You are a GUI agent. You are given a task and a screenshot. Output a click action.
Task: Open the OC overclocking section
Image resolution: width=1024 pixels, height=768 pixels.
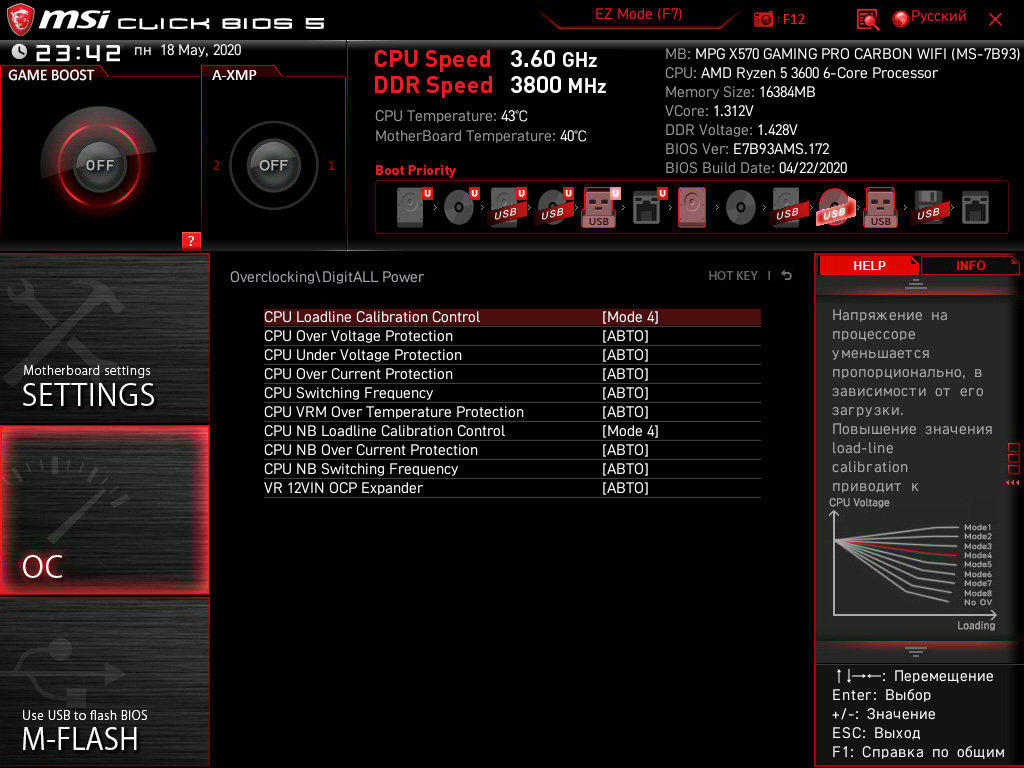pyautogui.click(x=104, y=510)
